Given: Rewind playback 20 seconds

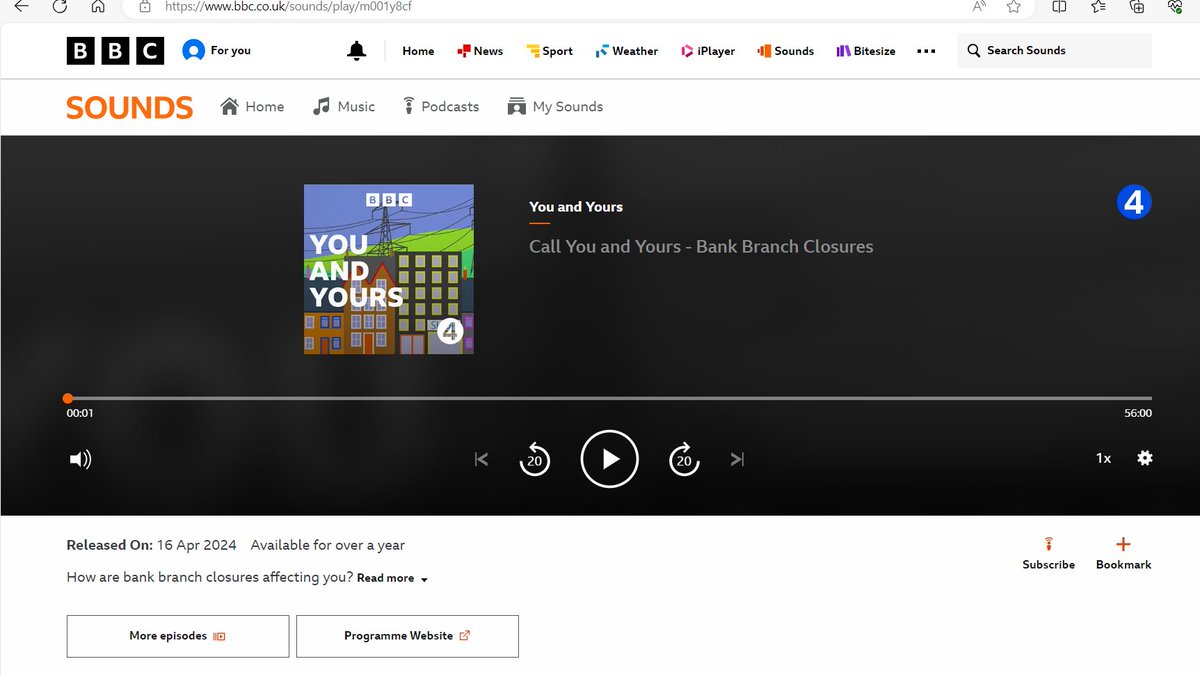Looking at the screenshot, I should tap(535, 459).
